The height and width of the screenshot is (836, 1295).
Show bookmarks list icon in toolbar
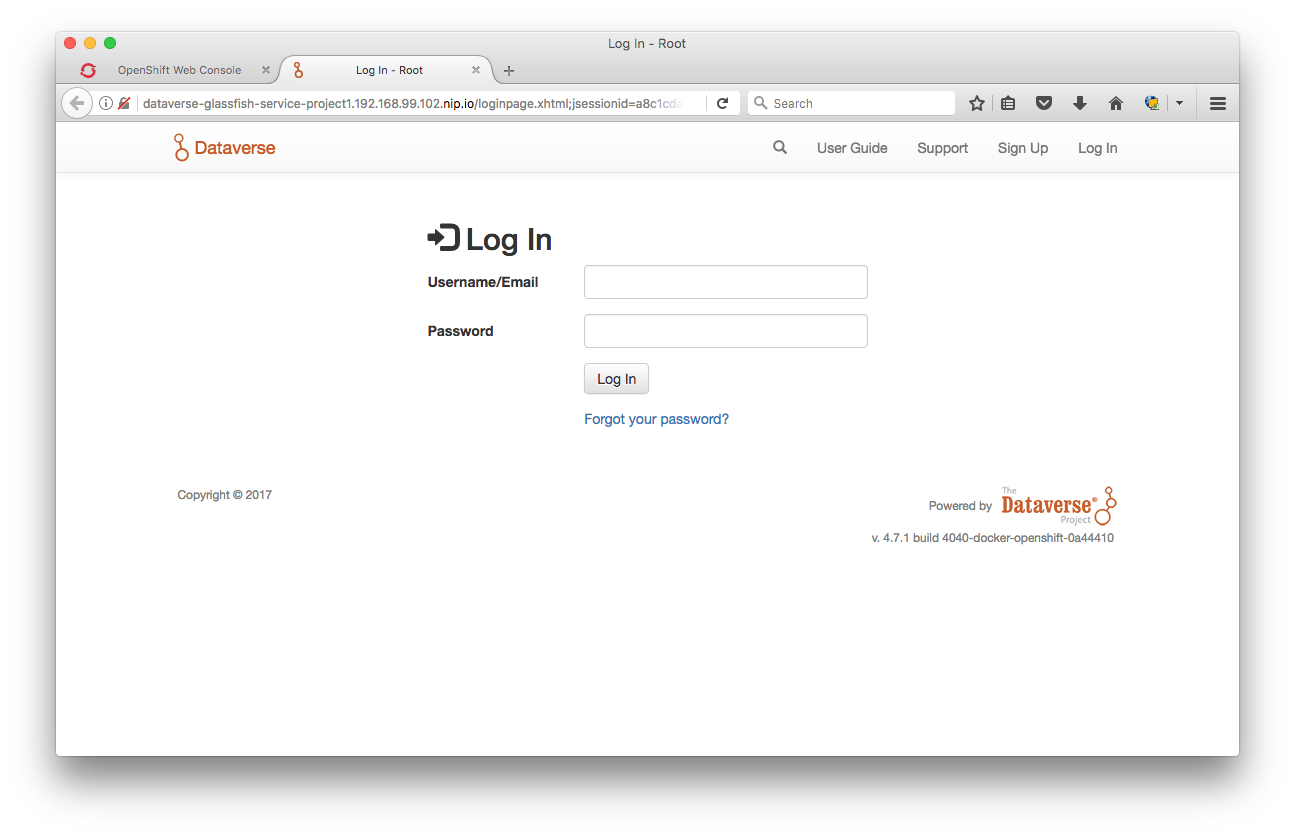1008,103
